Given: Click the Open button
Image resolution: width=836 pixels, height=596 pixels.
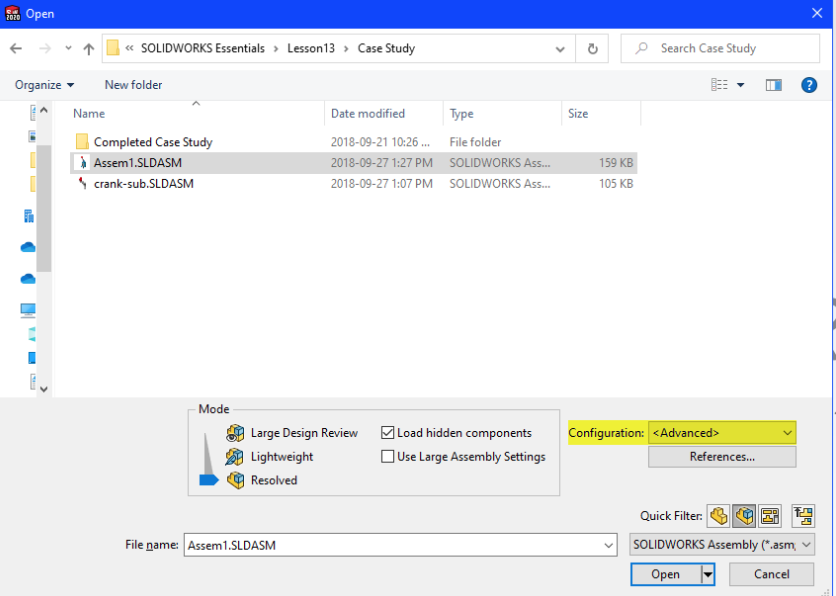Looking at the screenshot, I should (665, 574).
